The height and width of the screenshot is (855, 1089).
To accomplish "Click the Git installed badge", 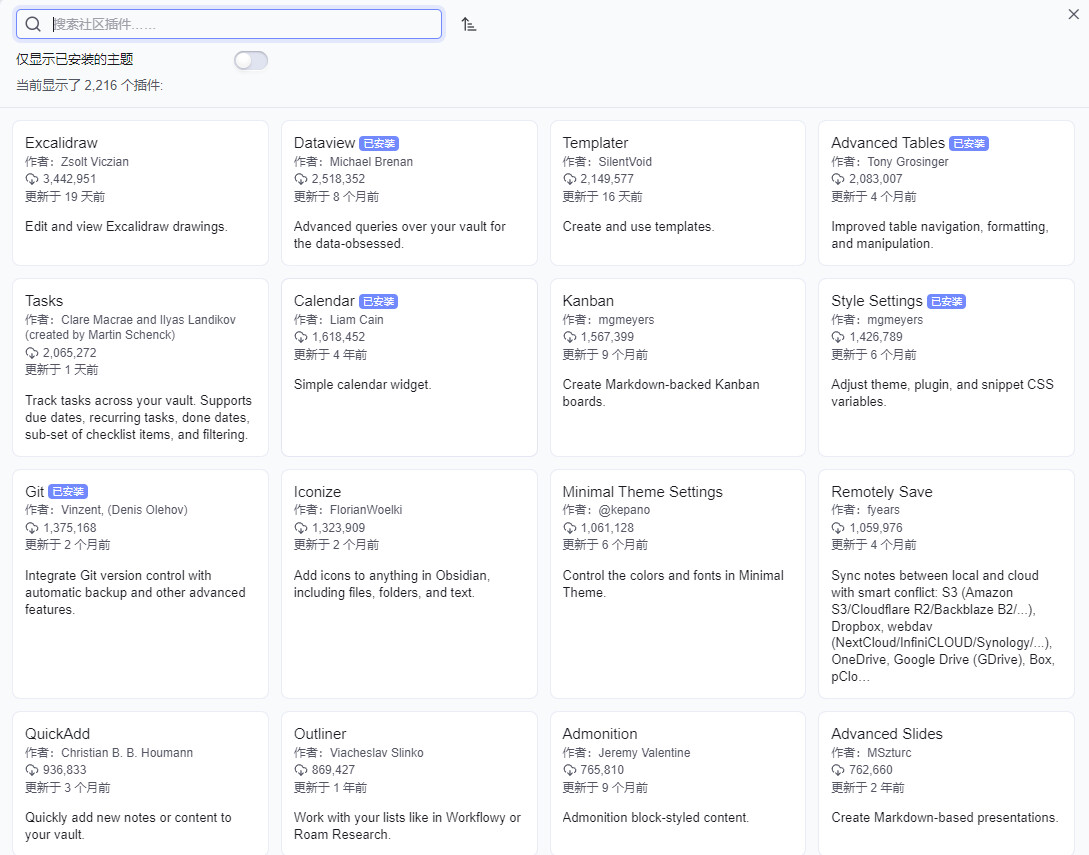I will click(68, 492).
